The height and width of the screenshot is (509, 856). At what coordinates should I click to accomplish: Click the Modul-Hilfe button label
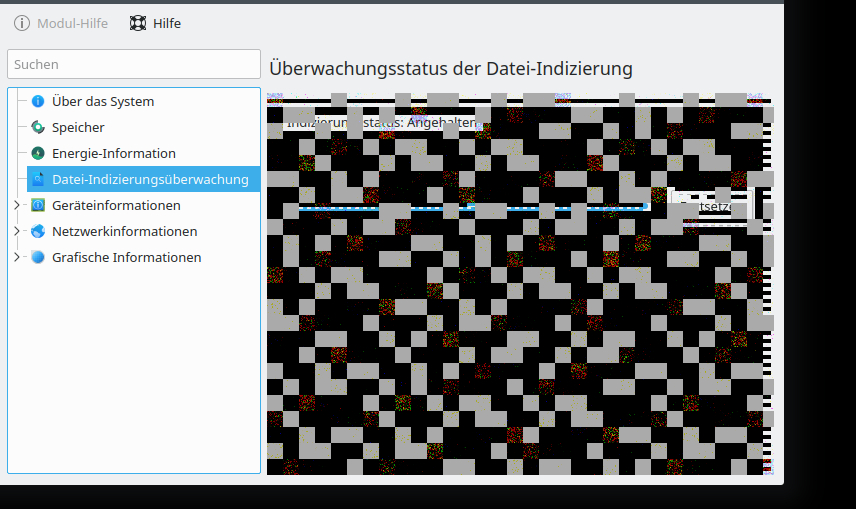(73, 23)
